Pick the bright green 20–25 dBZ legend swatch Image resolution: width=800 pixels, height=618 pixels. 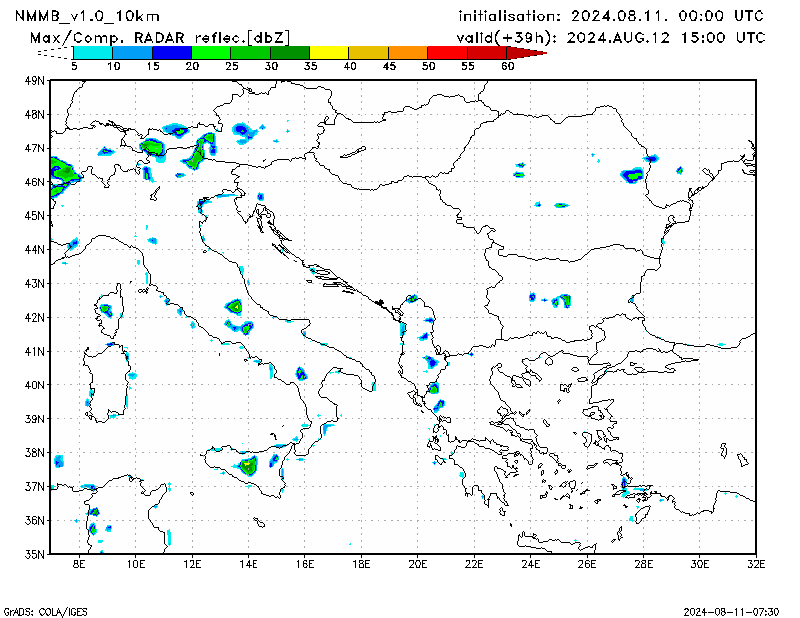210,51
